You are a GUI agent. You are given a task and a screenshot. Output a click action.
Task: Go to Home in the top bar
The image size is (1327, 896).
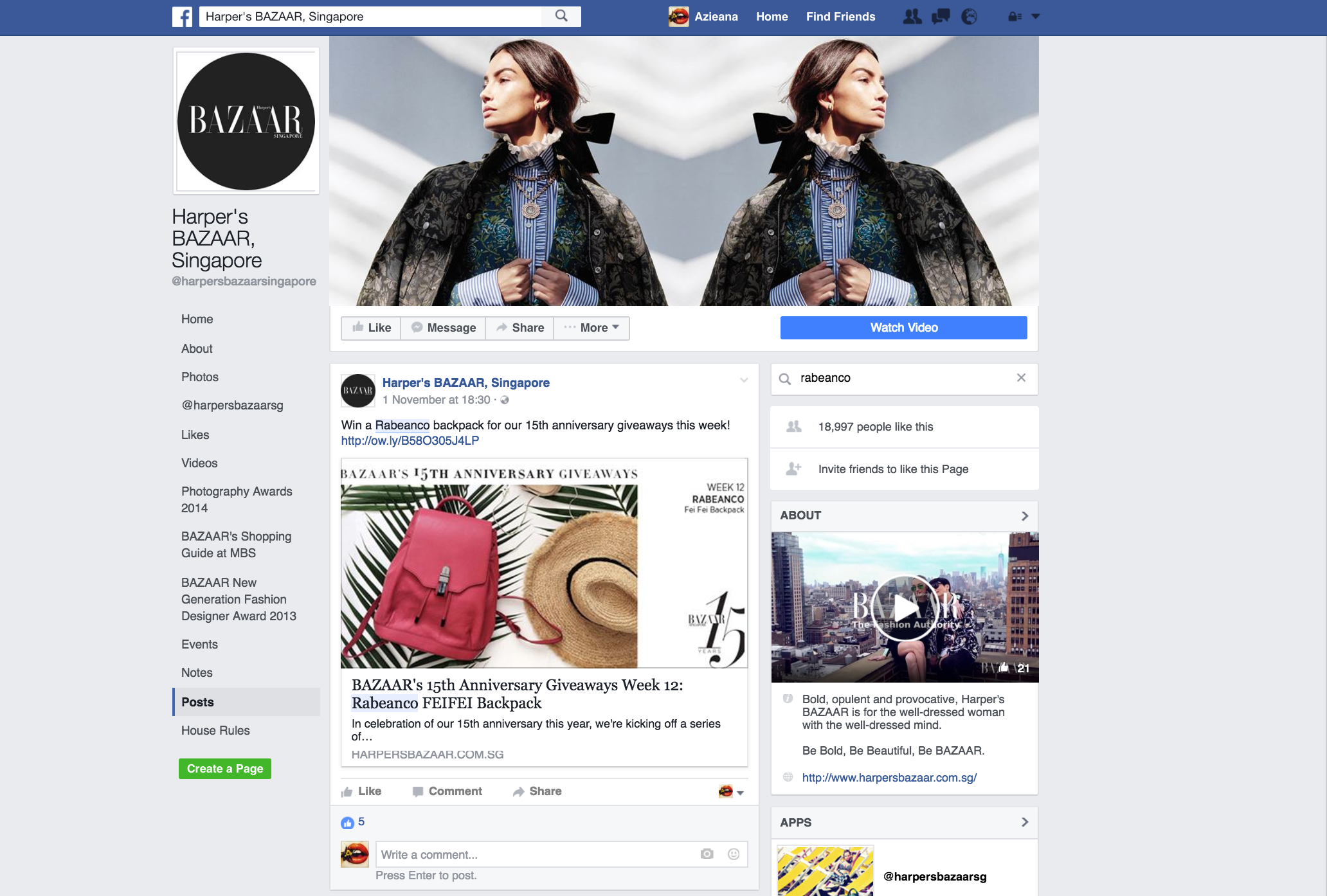[772, 17]
